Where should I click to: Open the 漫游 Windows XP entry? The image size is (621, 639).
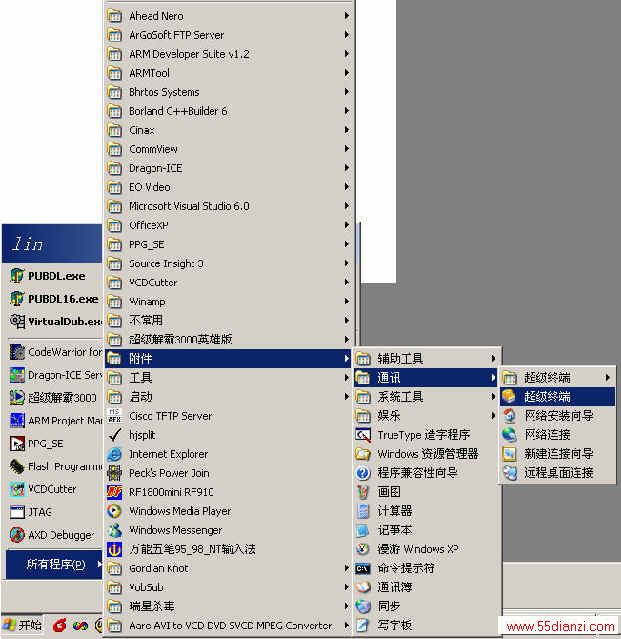click(x=425, y=549)
